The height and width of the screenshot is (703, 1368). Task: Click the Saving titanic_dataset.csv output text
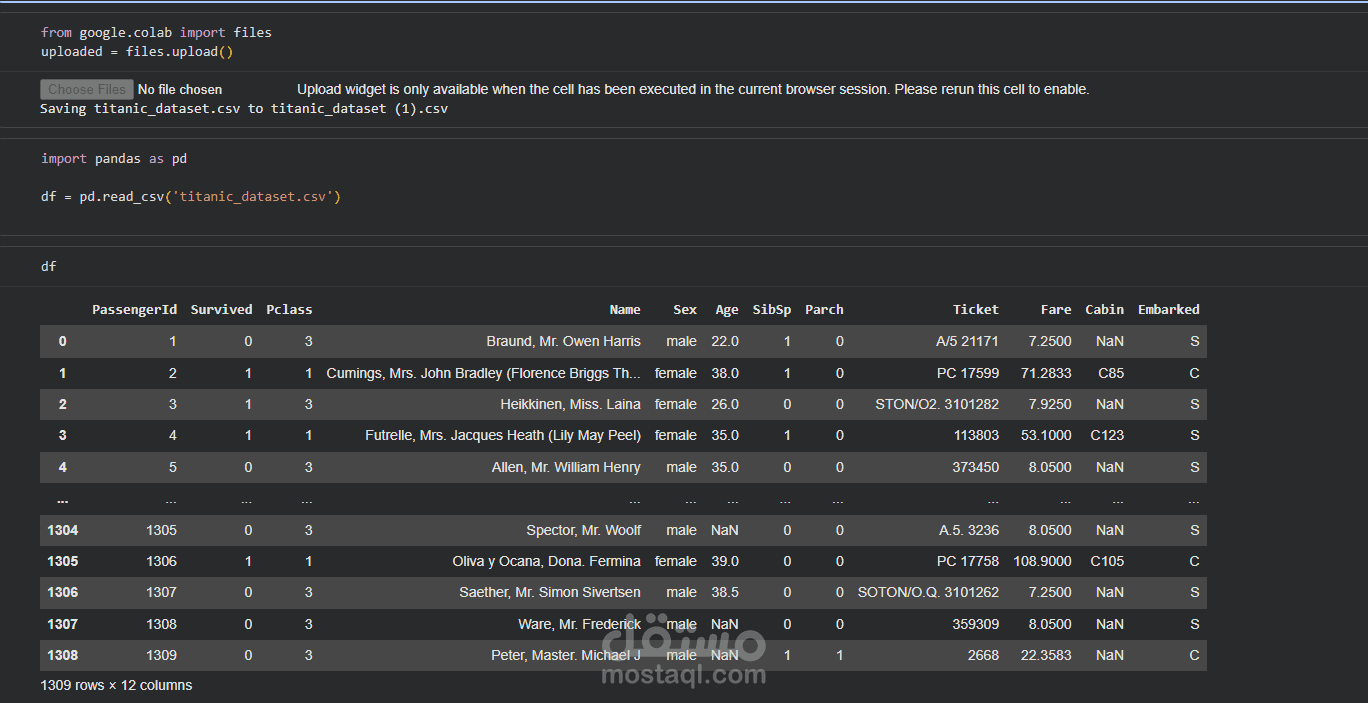pos(244,108)
